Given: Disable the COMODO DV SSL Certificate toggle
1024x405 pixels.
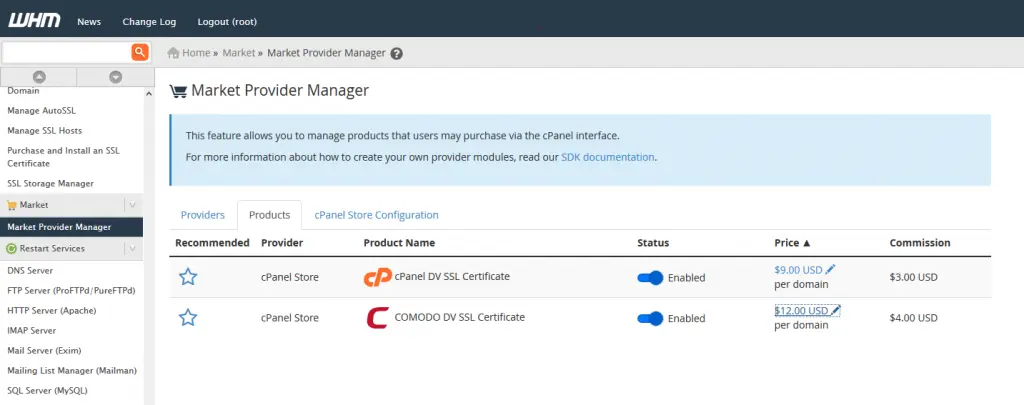Looking at the screenshot, I should tap(650, 318).
